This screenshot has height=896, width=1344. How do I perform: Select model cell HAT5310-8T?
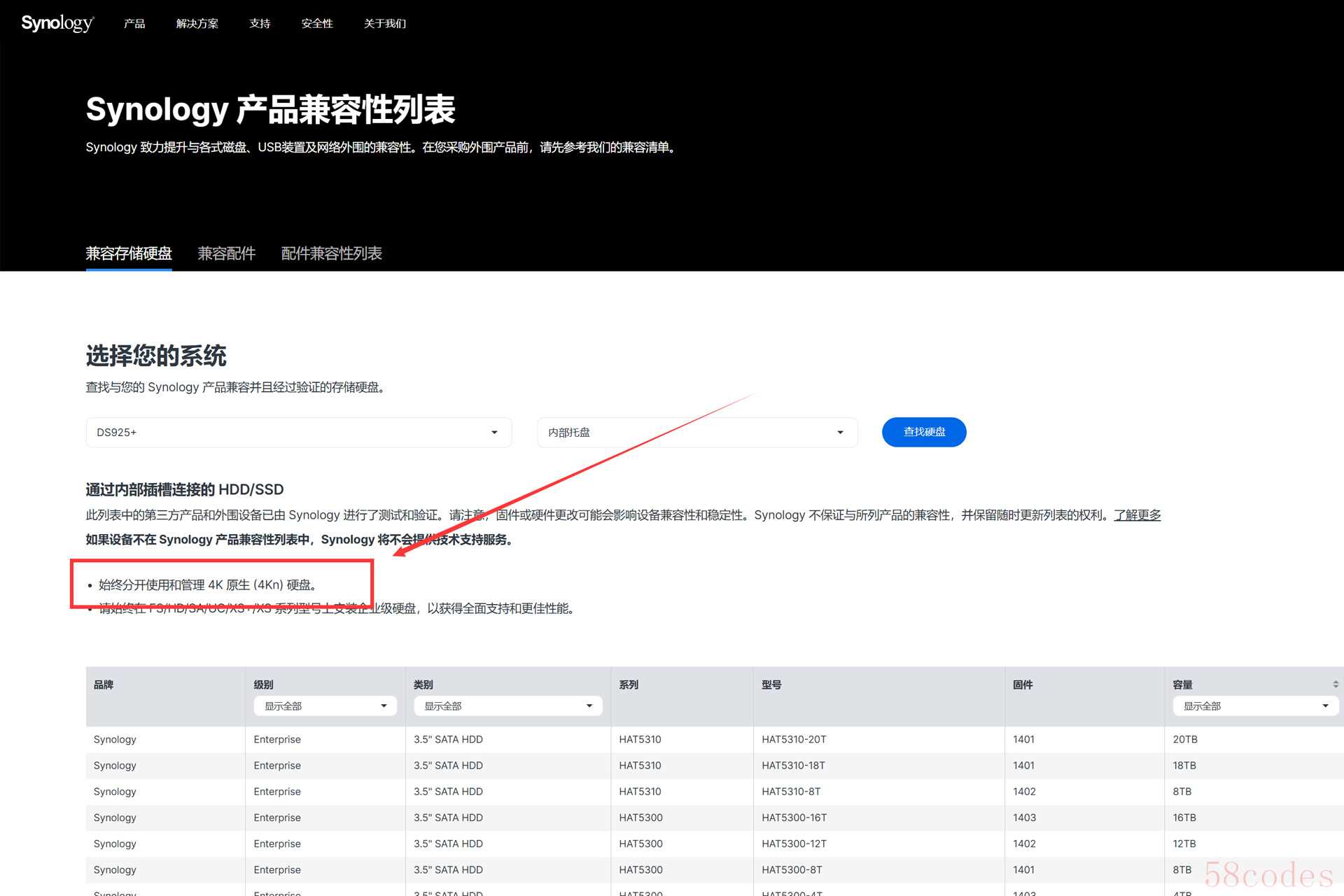[791, 791]
